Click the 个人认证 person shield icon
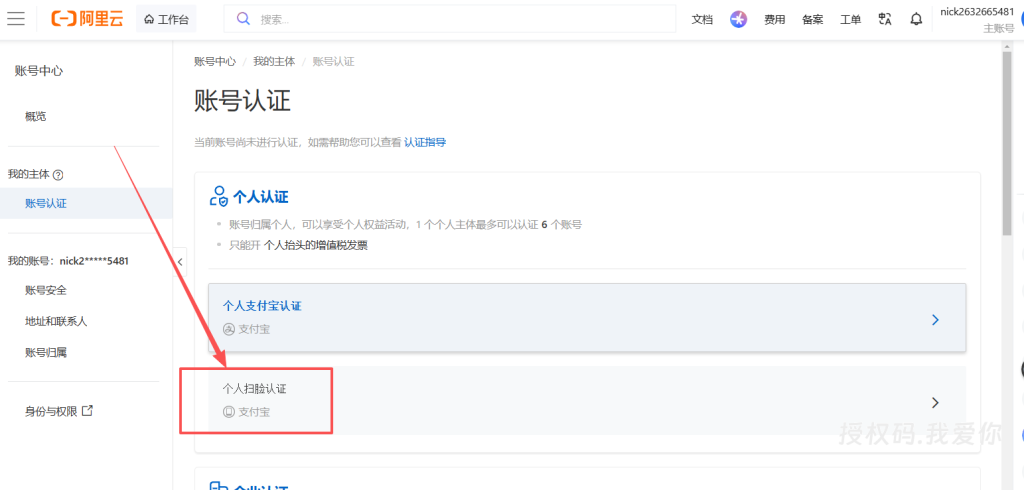The width and height of the screenshot is (1024, 490). pos(218,196)
